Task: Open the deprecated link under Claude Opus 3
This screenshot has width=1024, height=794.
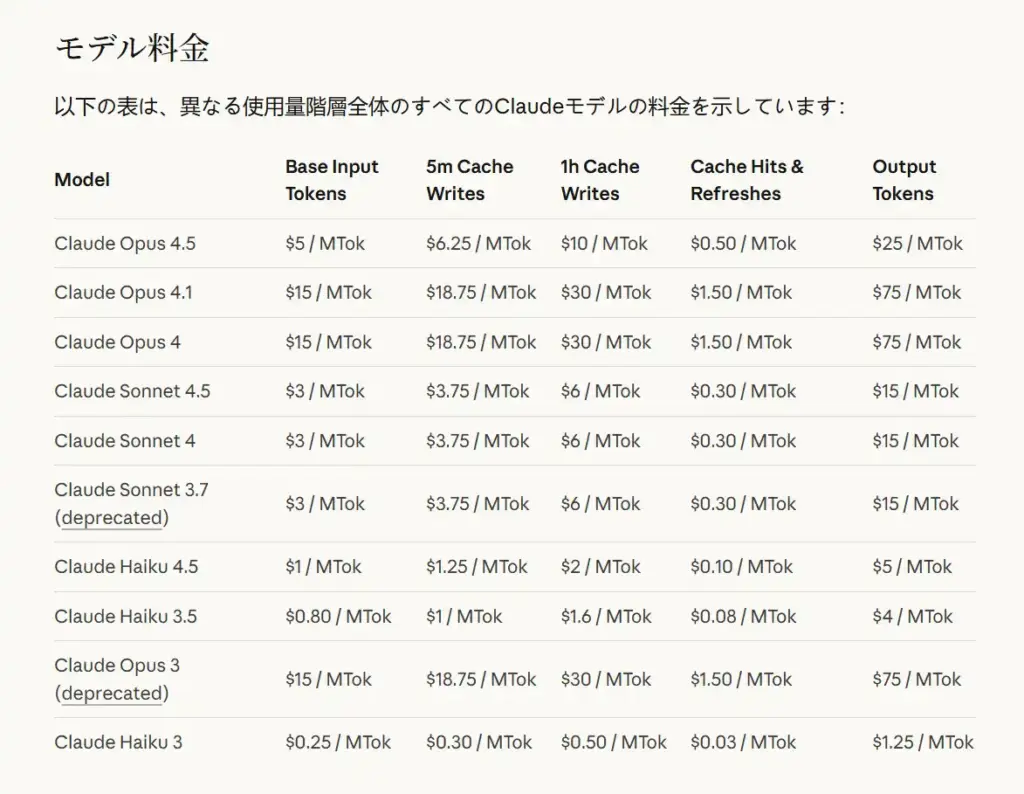Action: coord(112,694)
